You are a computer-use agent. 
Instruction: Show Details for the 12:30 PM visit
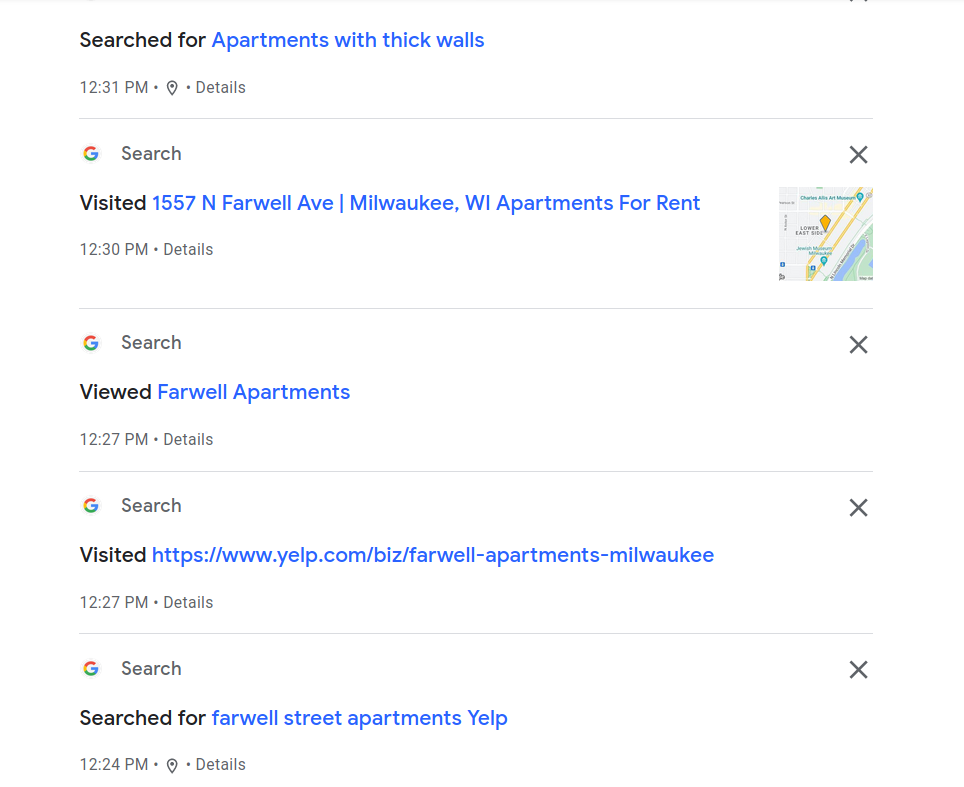coord(188,250)
